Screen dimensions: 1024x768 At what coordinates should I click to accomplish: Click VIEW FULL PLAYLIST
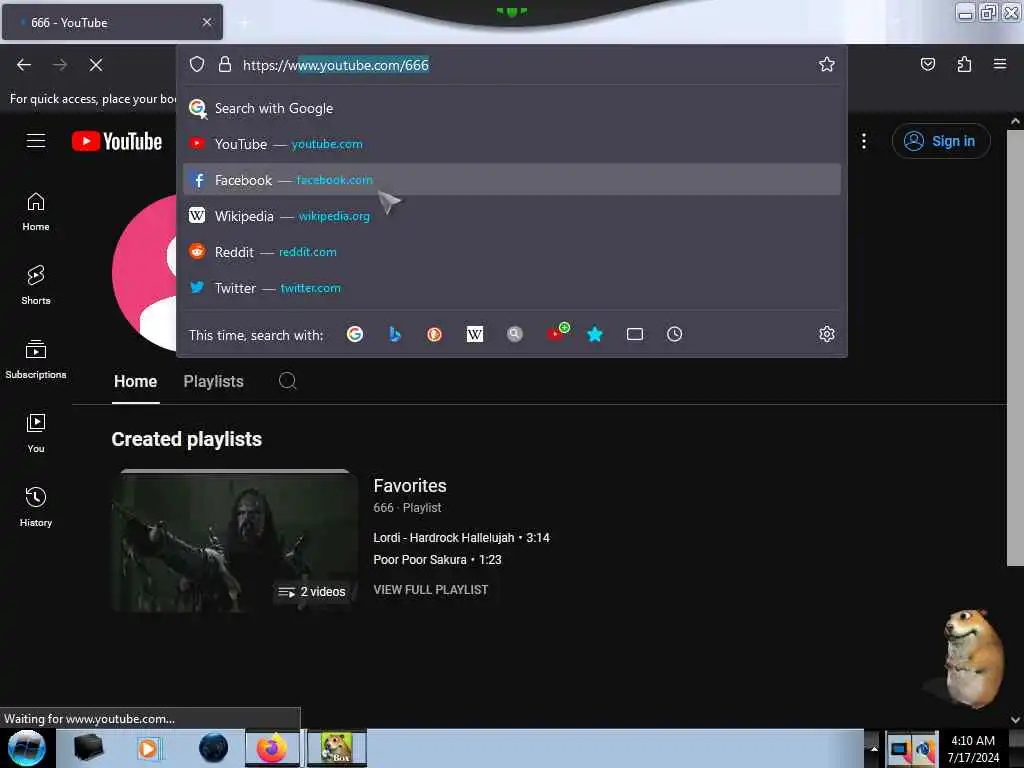point(430,590)
